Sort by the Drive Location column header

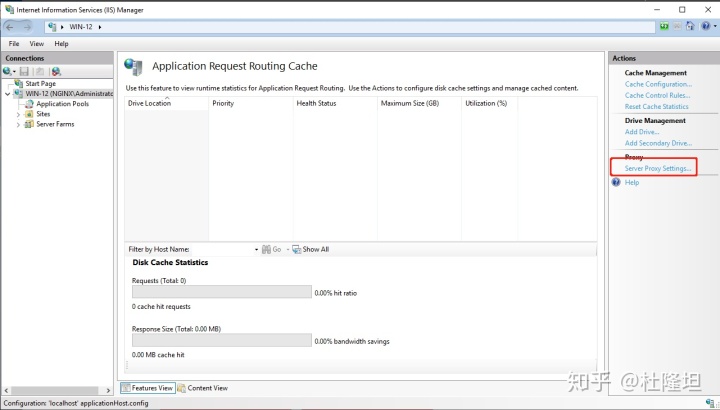167,103
